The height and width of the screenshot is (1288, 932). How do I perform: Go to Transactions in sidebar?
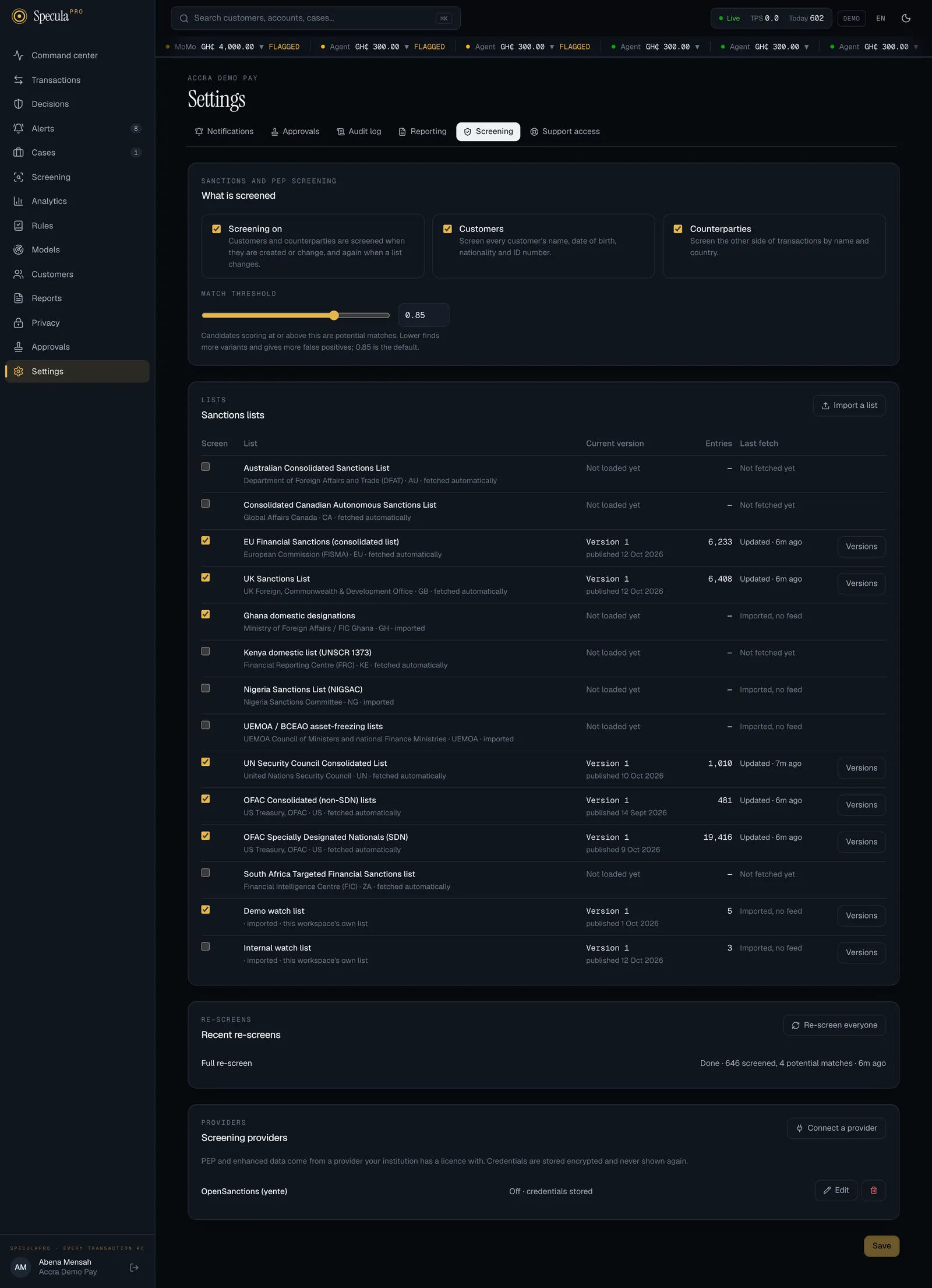[x=76, y=80]
